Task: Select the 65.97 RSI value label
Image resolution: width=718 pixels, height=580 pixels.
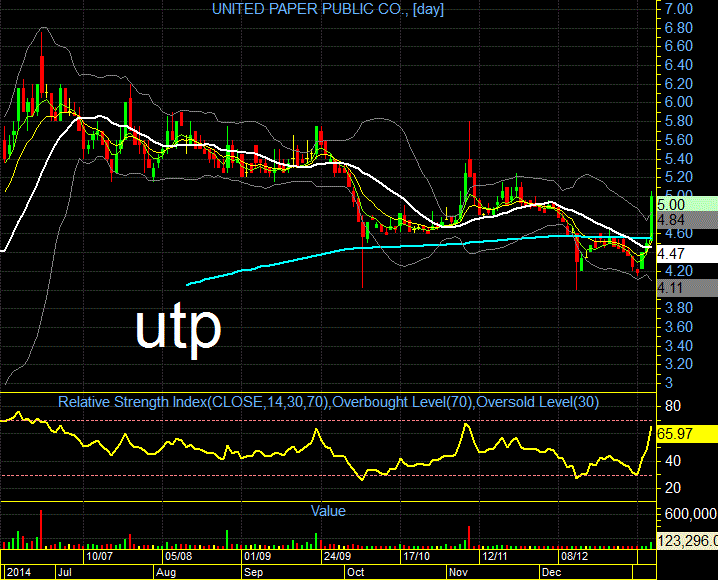Action: coord(687,434)
